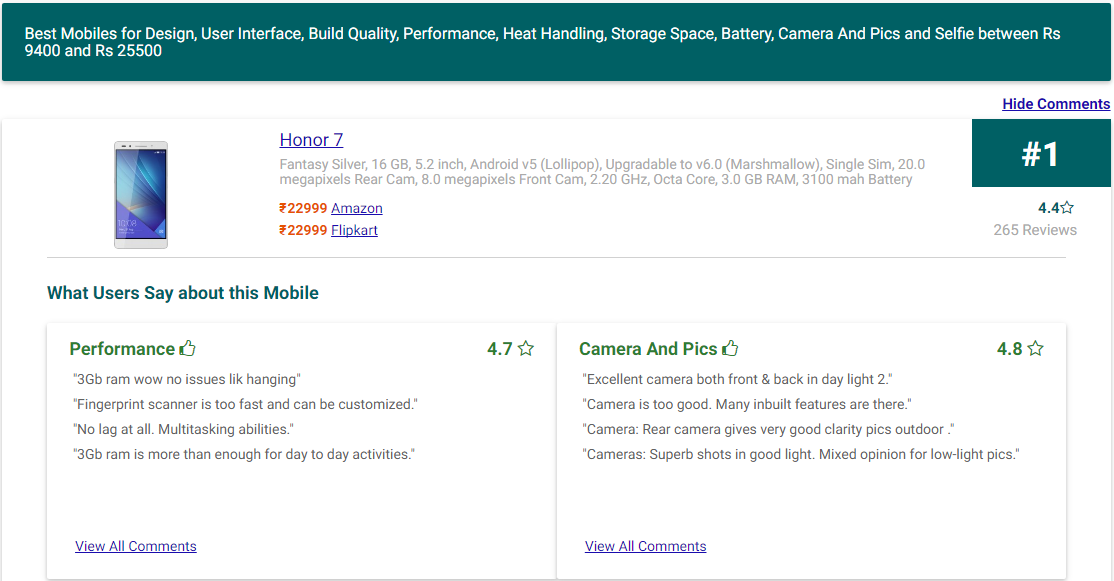Click the star icon next to 4.4 overall rating
The width and height of the screenshot is (1114, 581).
tap(1067, 208)
